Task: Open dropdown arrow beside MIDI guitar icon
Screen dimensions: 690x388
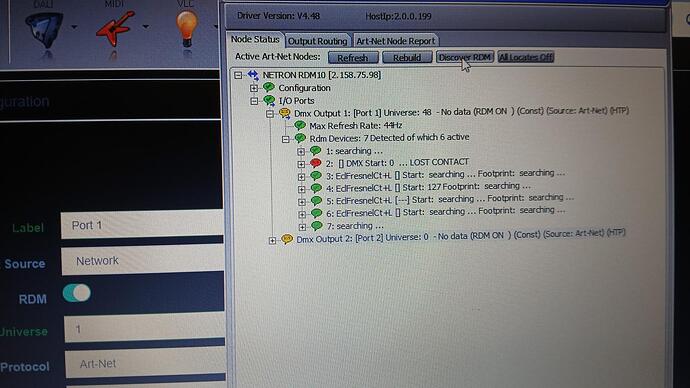Action: pyautogui.click(x=145, y=27)
